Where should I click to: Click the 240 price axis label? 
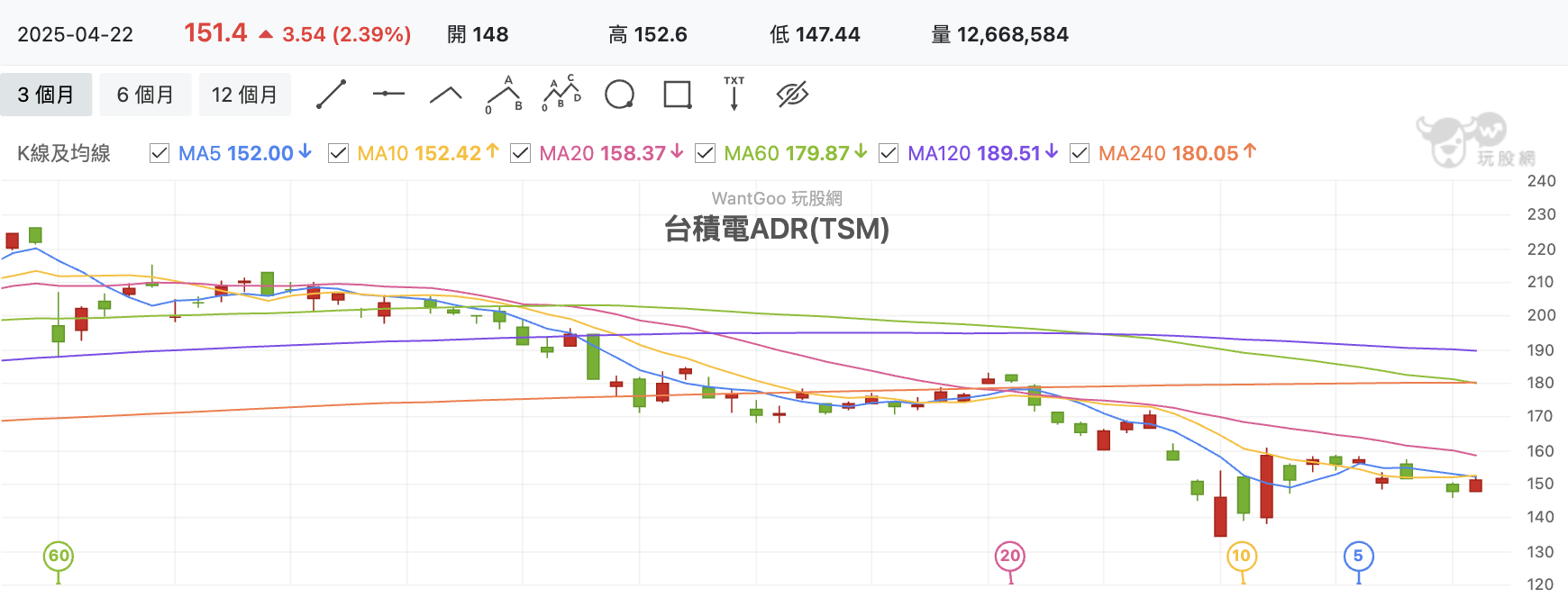pos(1541,181)
